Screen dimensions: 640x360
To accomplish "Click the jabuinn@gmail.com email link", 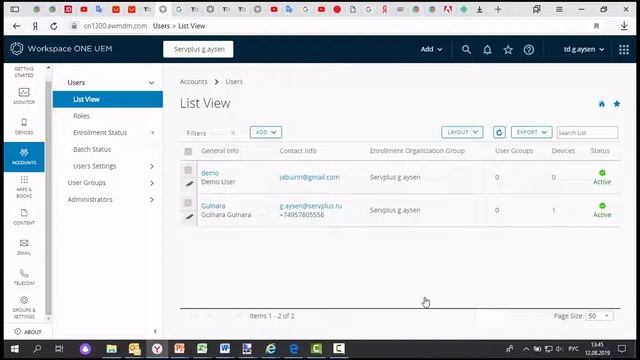I will coord(309,177).
